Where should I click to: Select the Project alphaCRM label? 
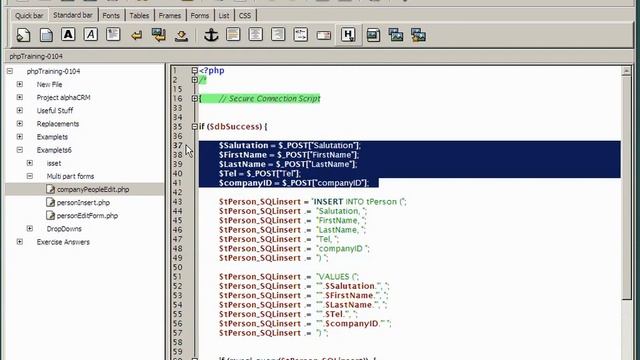pyautogui.click(x=63, y=98)
